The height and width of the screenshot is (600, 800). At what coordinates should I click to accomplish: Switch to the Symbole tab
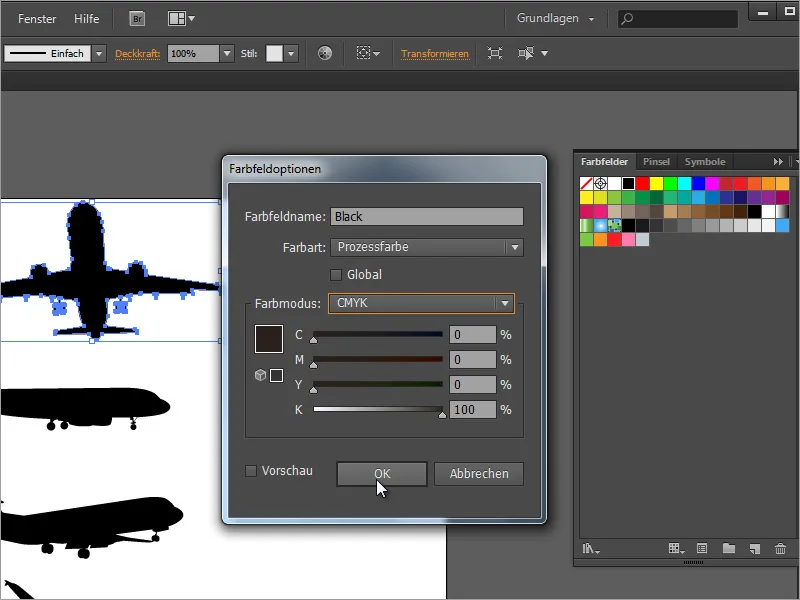(x=705, y=162)
